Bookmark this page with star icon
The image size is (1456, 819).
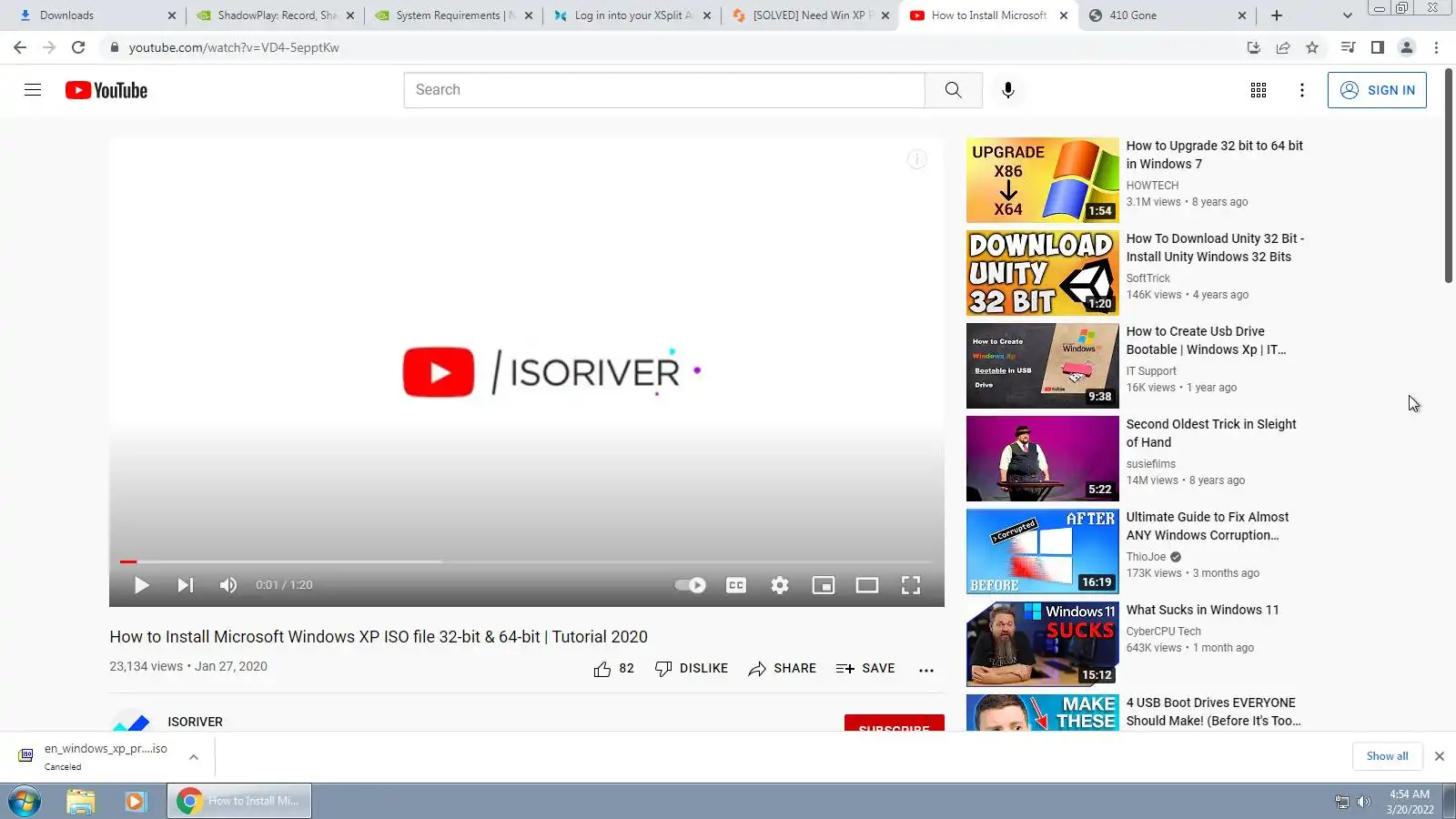tap(1312, 47)
